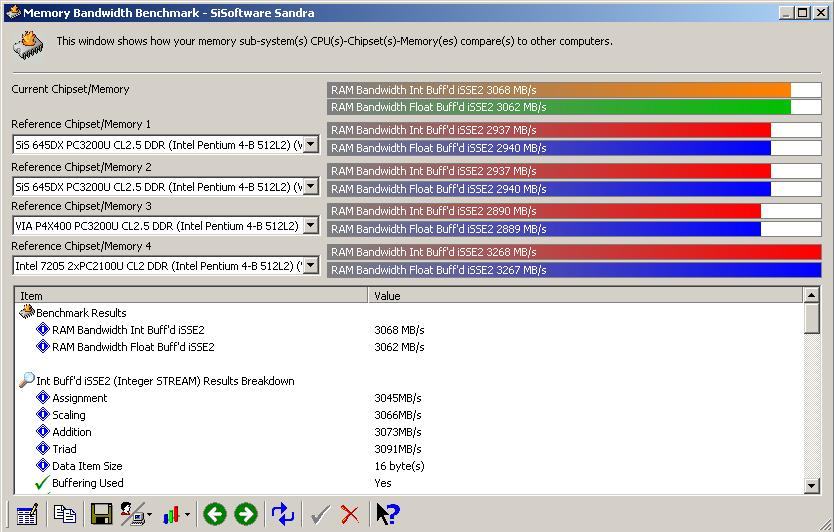This screenshot has height=532, width=834.
Task: Click the red Int 3268 MB/s reference bar
Action: 574,252
